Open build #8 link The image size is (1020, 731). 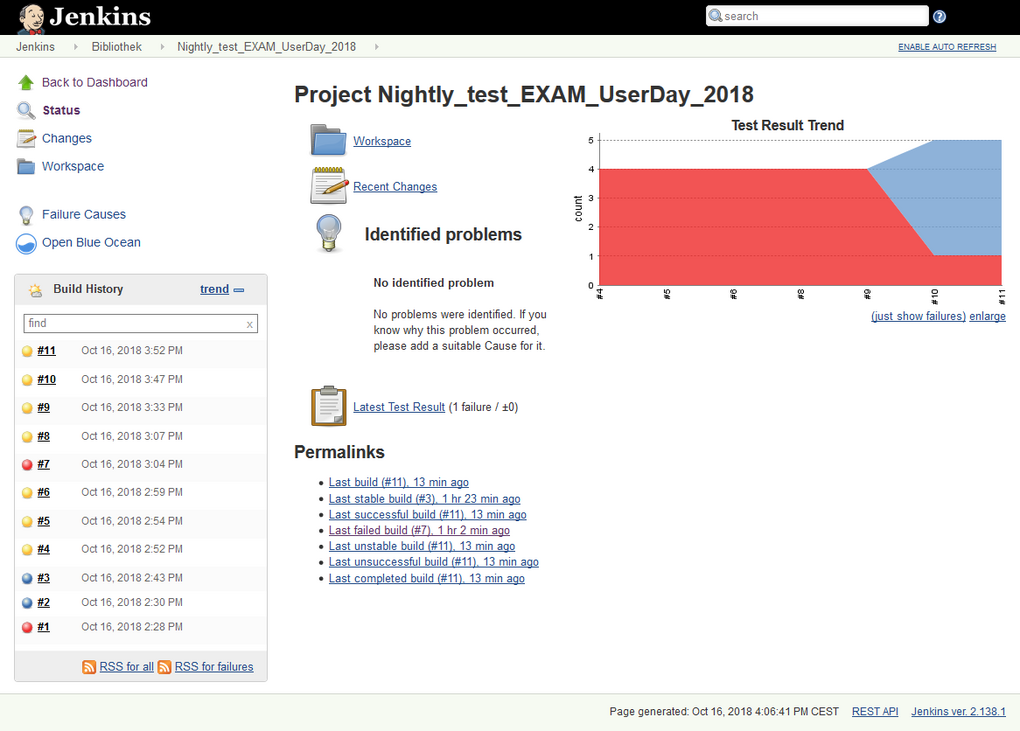coord(44,436)
